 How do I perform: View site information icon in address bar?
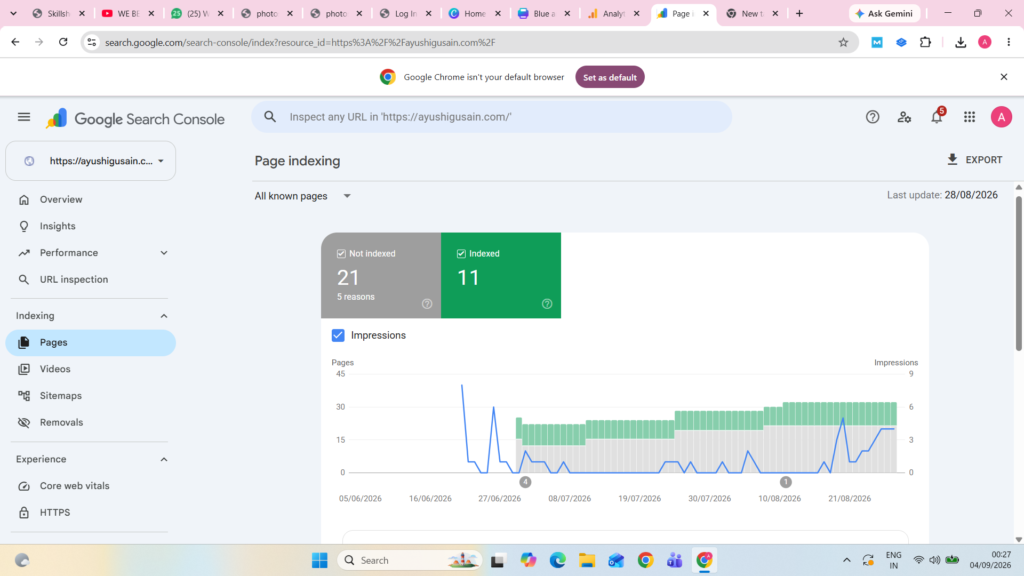point(91,42)
